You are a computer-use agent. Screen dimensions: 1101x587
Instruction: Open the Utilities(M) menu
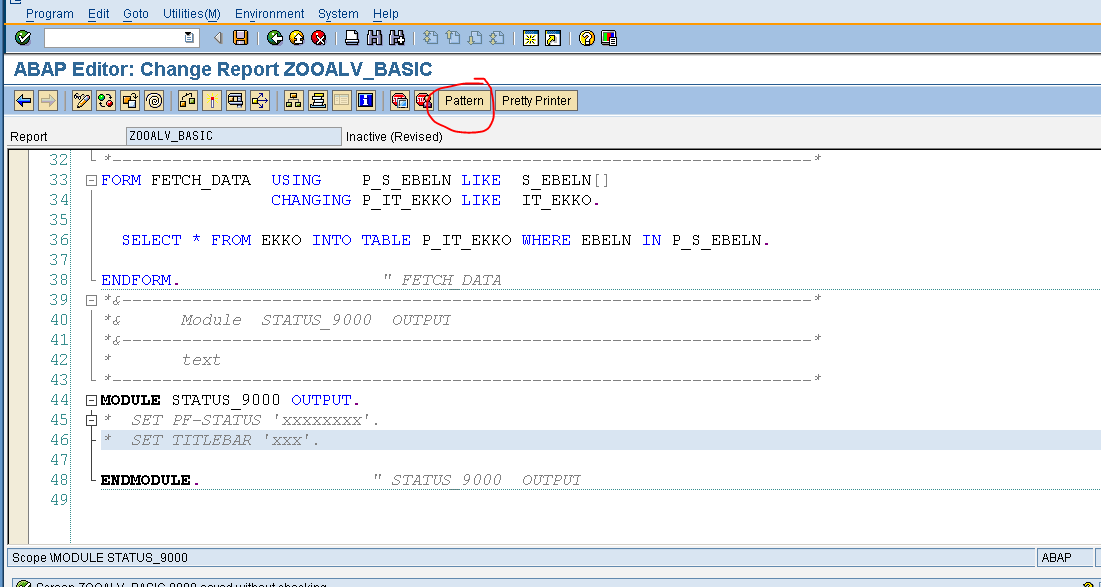[x=190, y=13]
